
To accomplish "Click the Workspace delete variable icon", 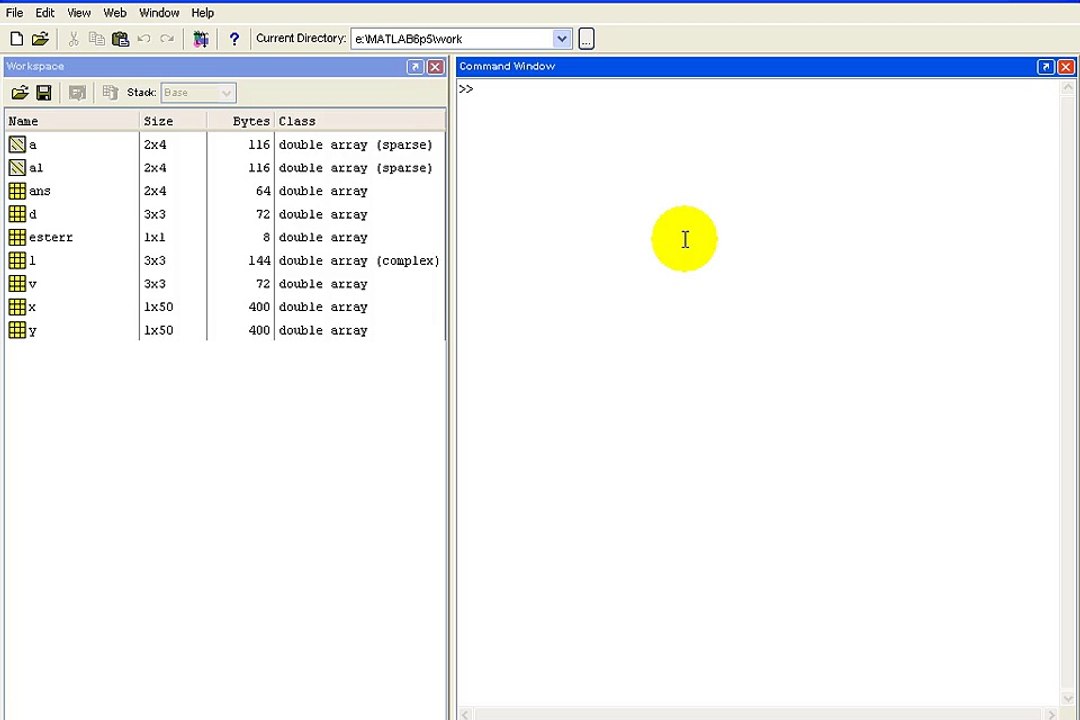I will 110,92.
